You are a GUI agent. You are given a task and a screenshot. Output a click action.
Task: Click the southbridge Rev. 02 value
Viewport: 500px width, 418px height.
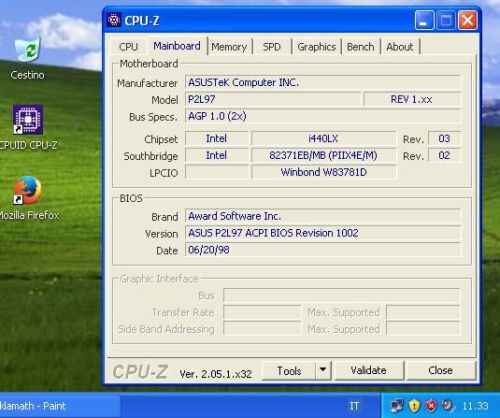tap(444, 155)
